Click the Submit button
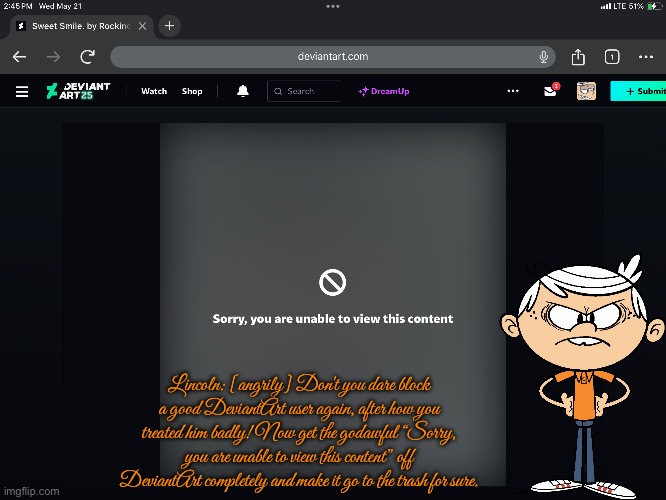The image size is (666, 500). click(638, 91)
